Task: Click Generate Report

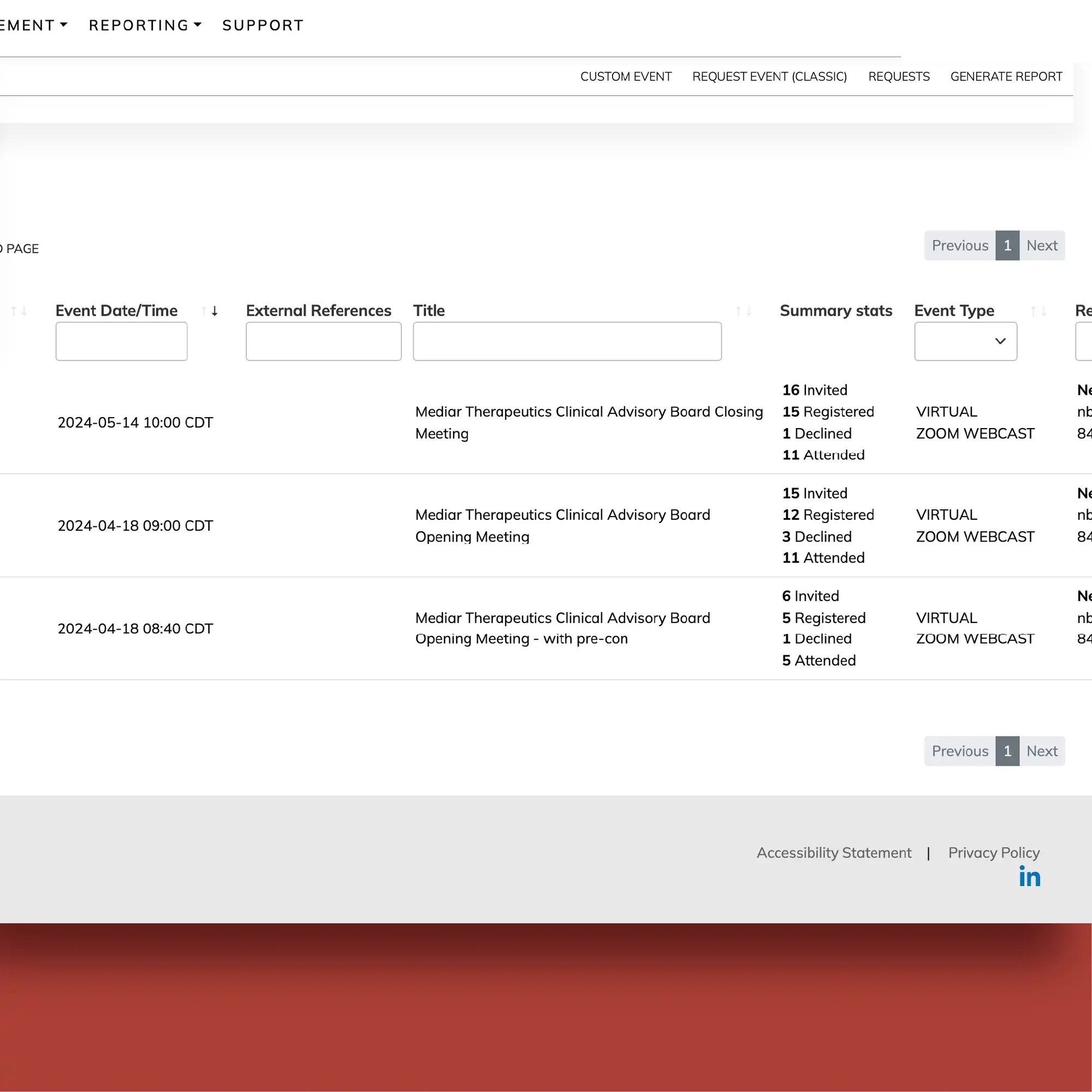Action: [x=1006, y=77]
